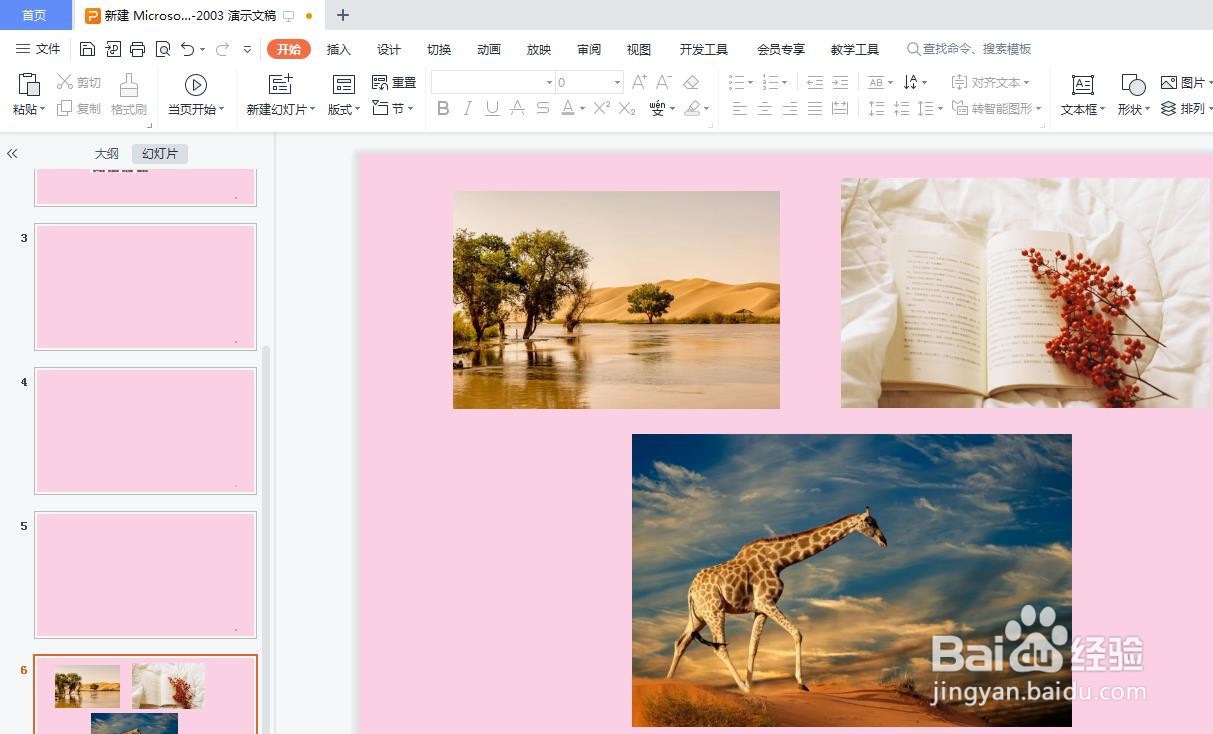
Task: Click the Picture (图片) insert icon
Action: (1169, 83)
